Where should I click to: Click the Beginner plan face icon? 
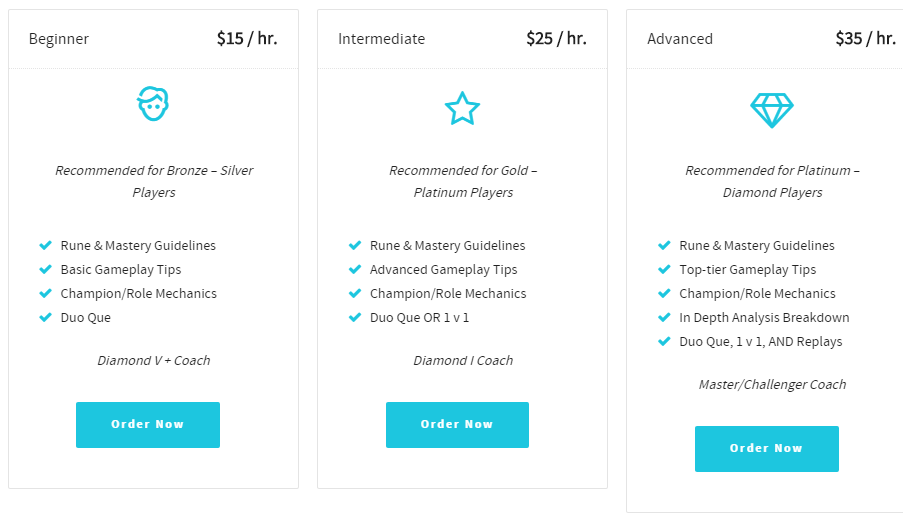click(153, 104)
